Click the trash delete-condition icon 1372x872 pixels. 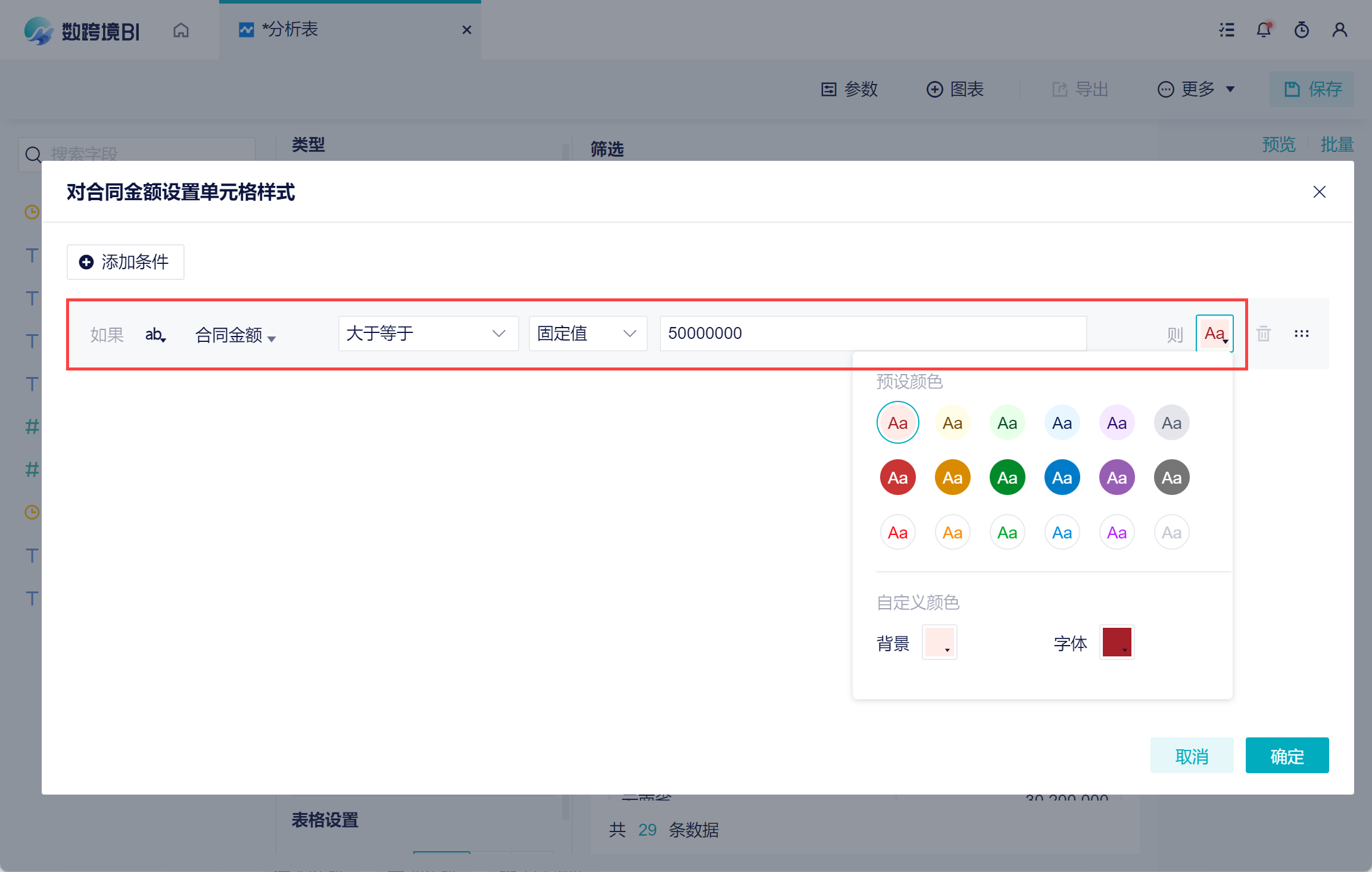pos(1264,334)
